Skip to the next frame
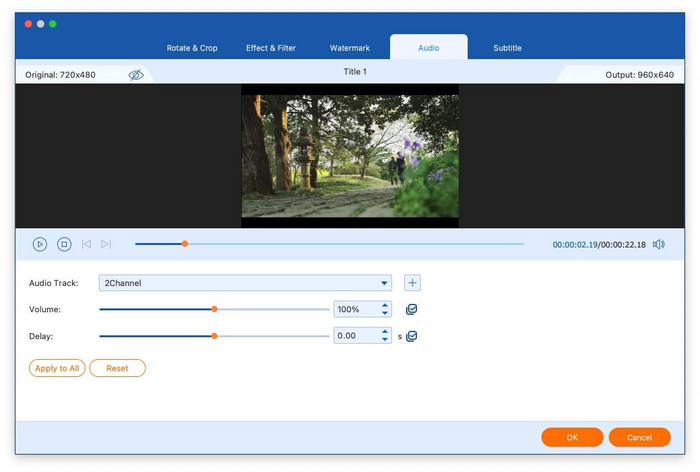 [106, 244]
